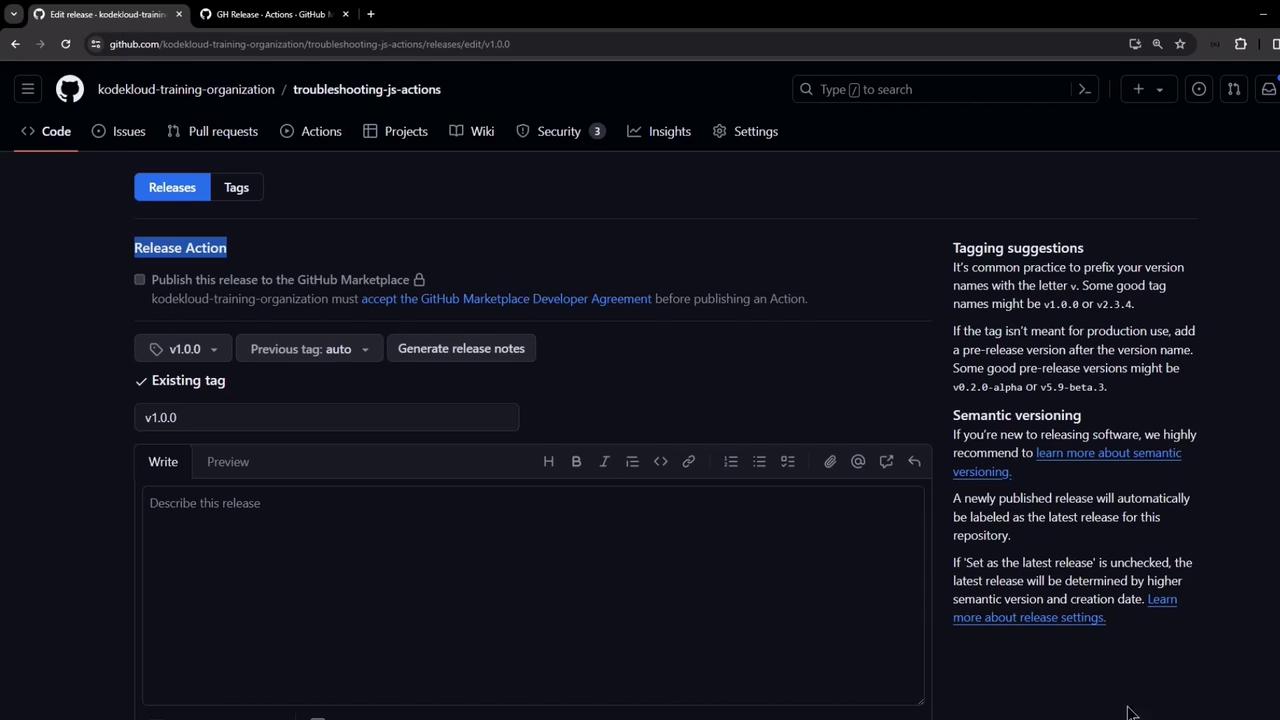Screen dimensions: 1280x720
Task: Go back in browser history
Action: click(x=15, y=44)
